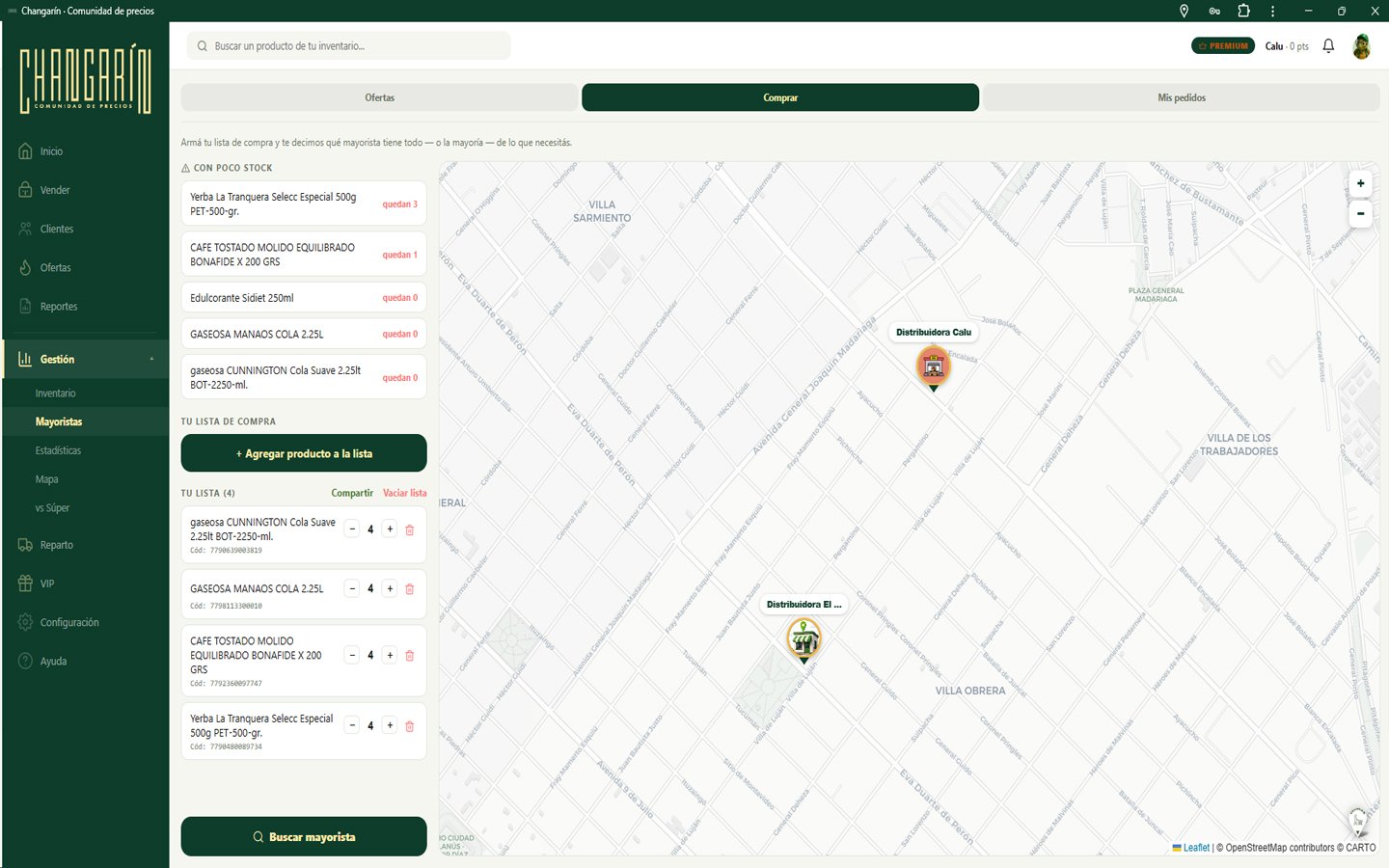Increase quantity of Yerba La Tranquera
The width and height of the screenshot is (1389, 868).
coord(390,725)
